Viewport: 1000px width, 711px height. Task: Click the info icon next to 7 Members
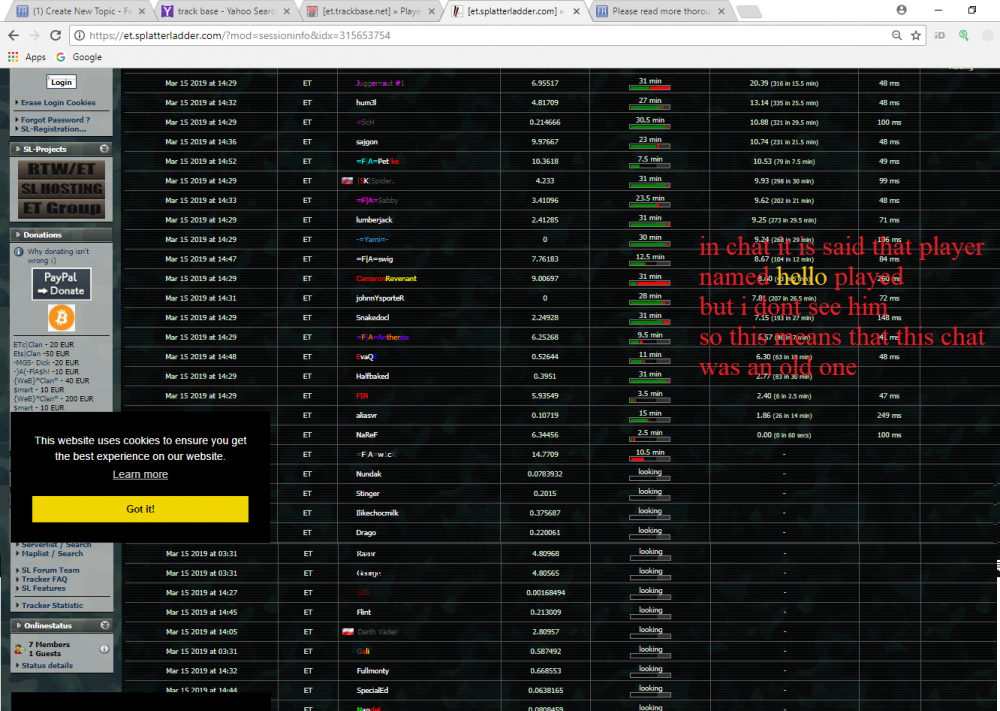104,649
